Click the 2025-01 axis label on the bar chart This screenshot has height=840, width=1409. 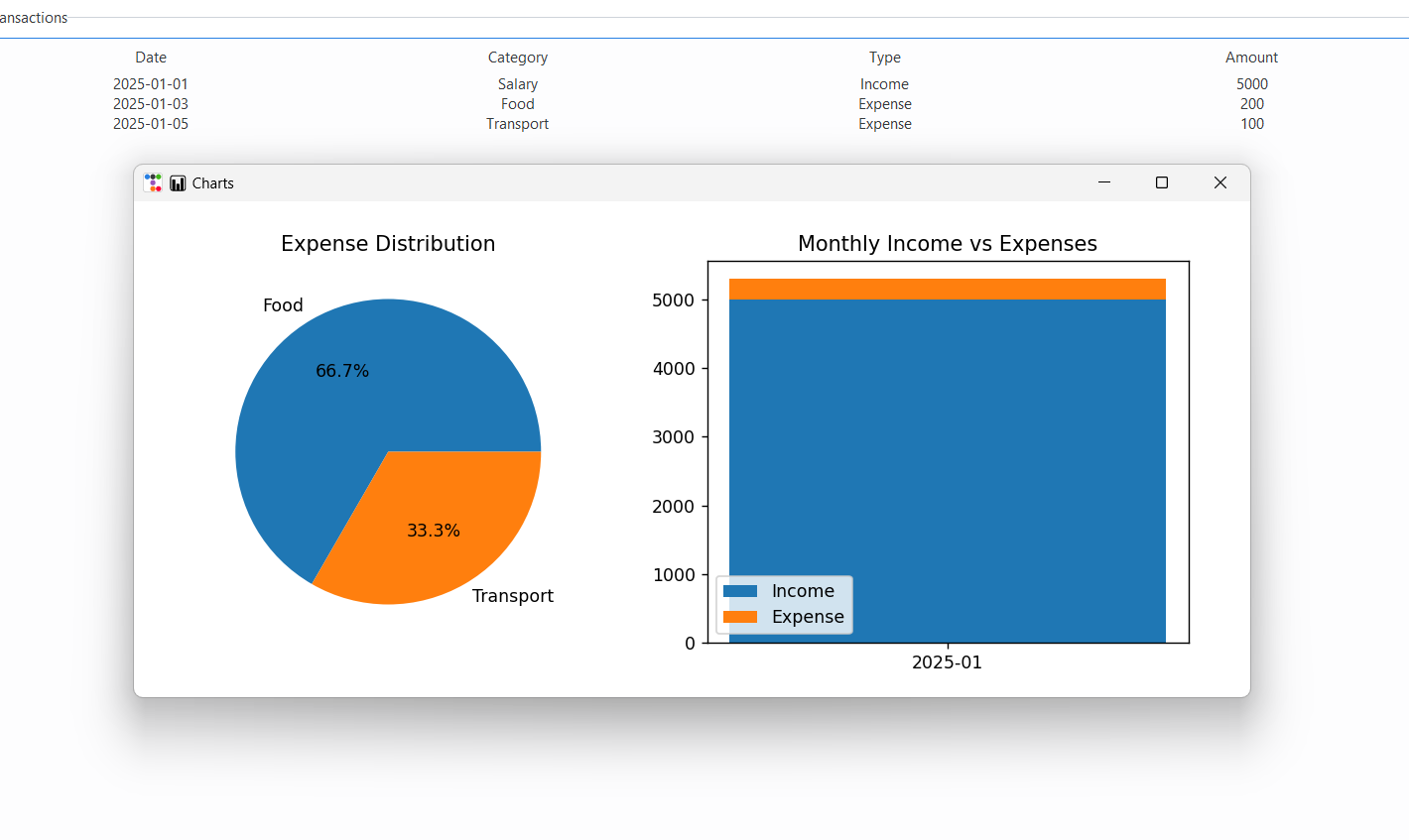pyautogui.click(x=947, y=661)
